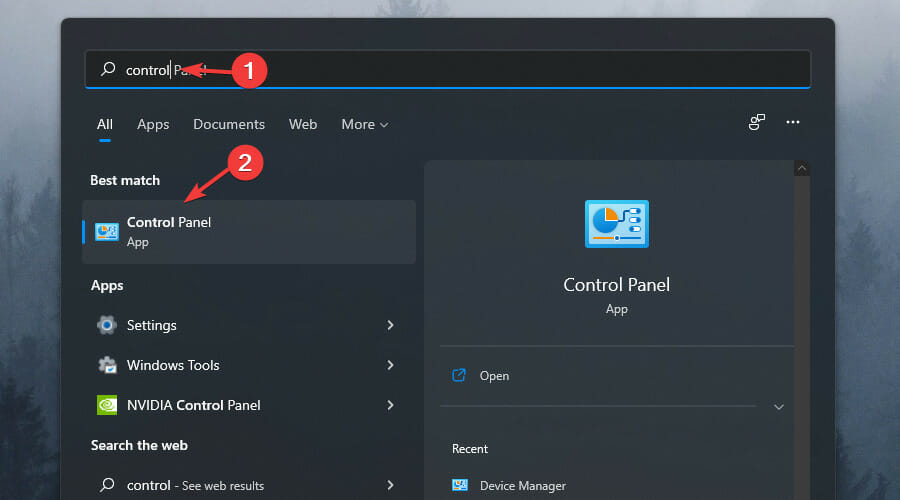The height and width of the screenshot is (500, 900).
Task: Switch to the Web filter tab
Action: (x=302, y=125)
